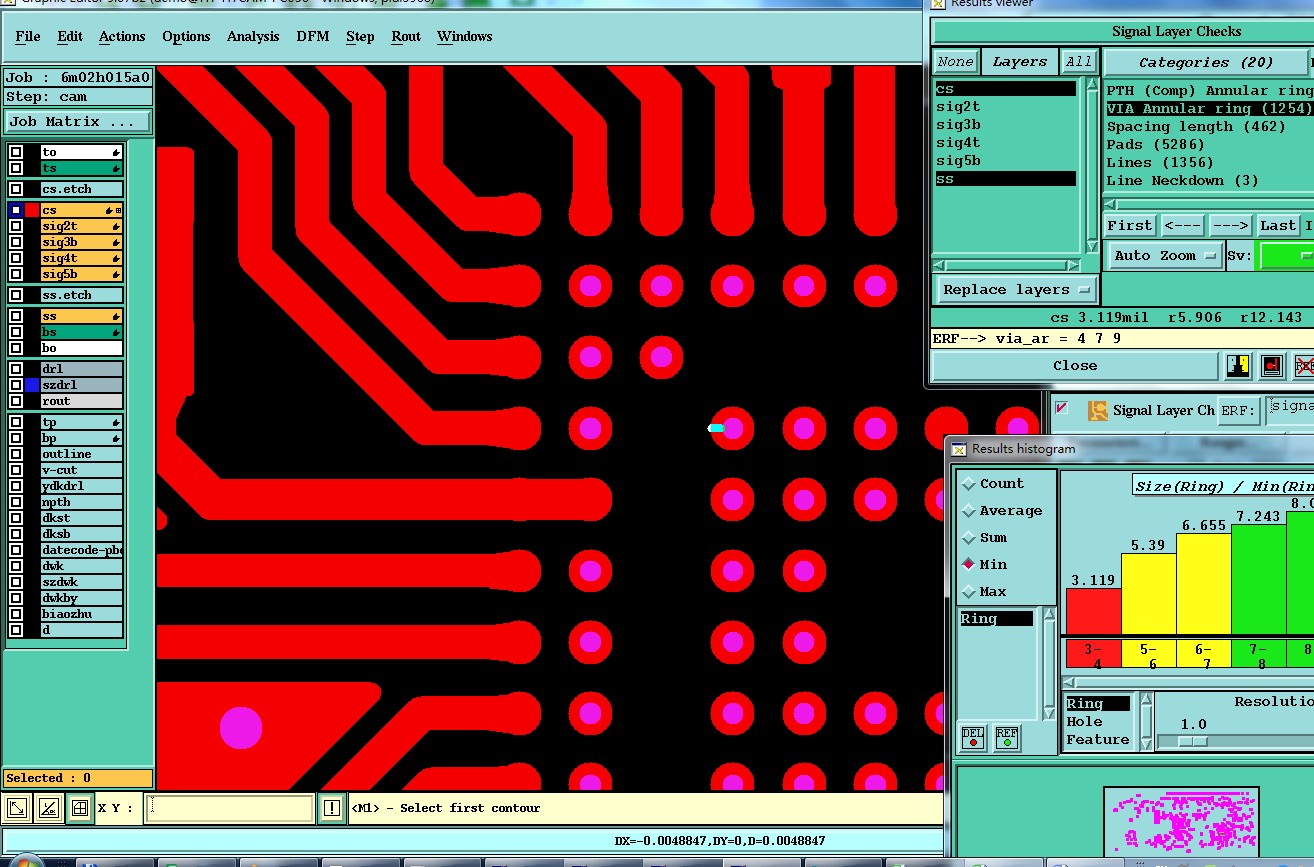Viewport: 1314px width, 867px height.
Task: Click the Last result button
Action: 1278,226
